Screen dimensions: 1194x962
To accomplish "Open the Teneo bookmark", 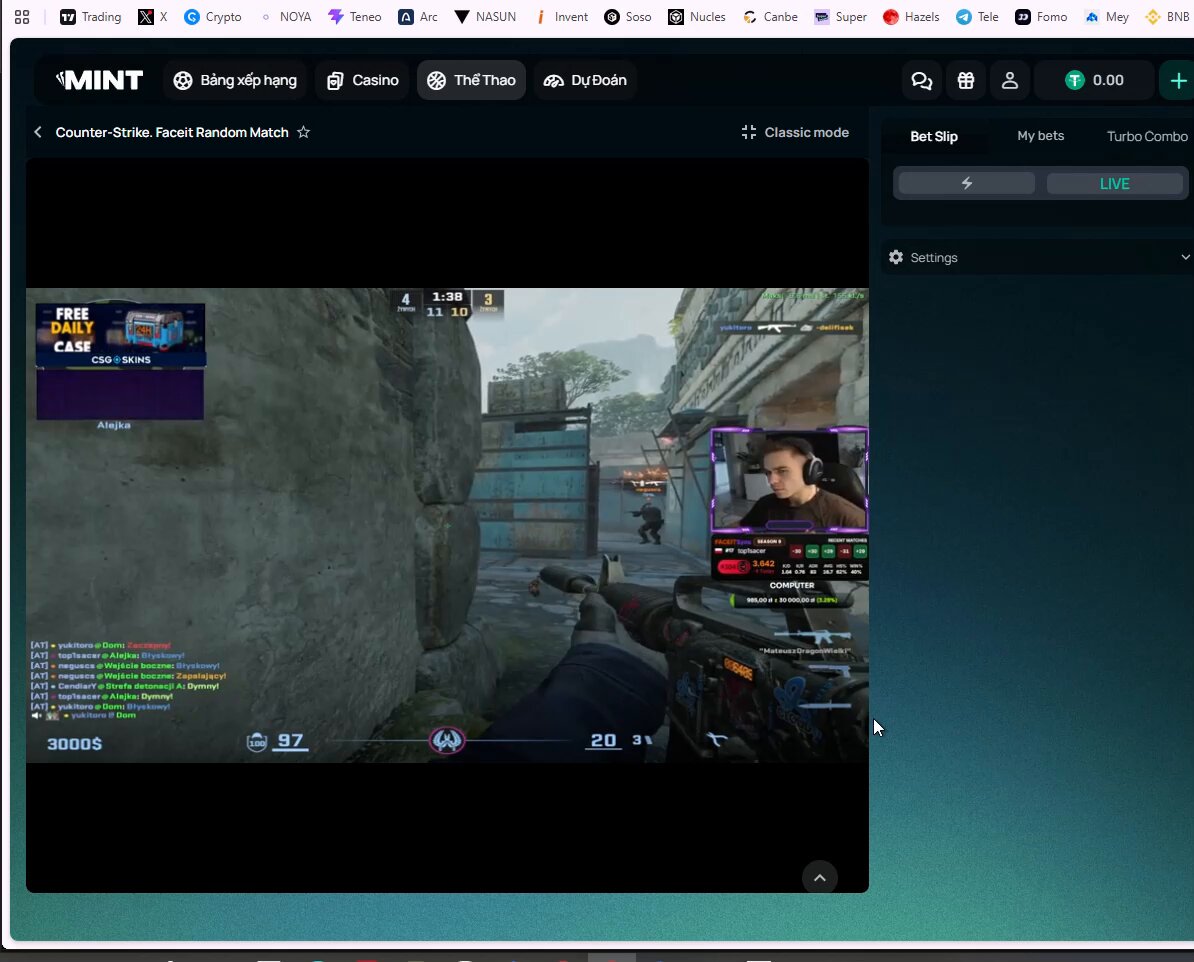I will [354, 17].
